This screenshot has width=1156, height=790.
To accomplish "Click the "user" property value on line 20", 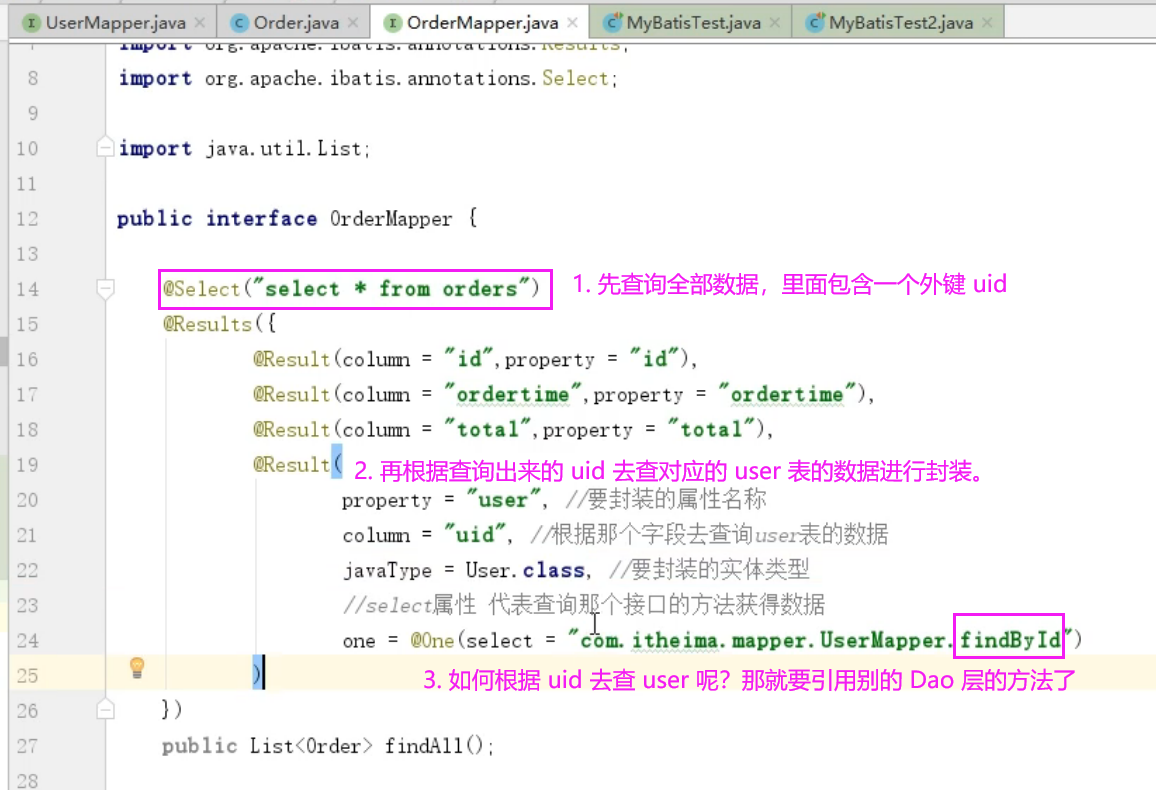I will tap(504, 500).
